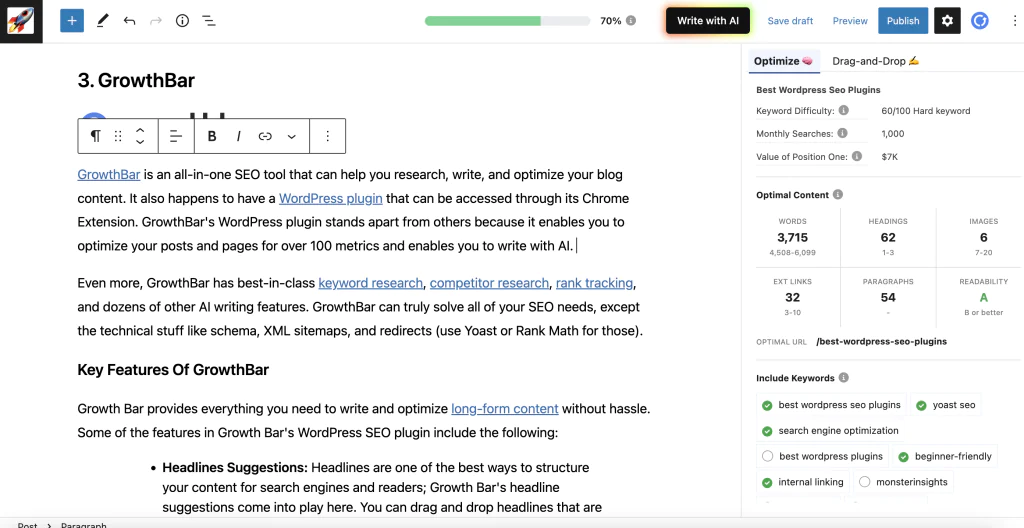Screen dimensions: 1024x528
Task: Select 'search engine optimization' keyword chip
Action: pyautogui.click(x=830, y=431)
